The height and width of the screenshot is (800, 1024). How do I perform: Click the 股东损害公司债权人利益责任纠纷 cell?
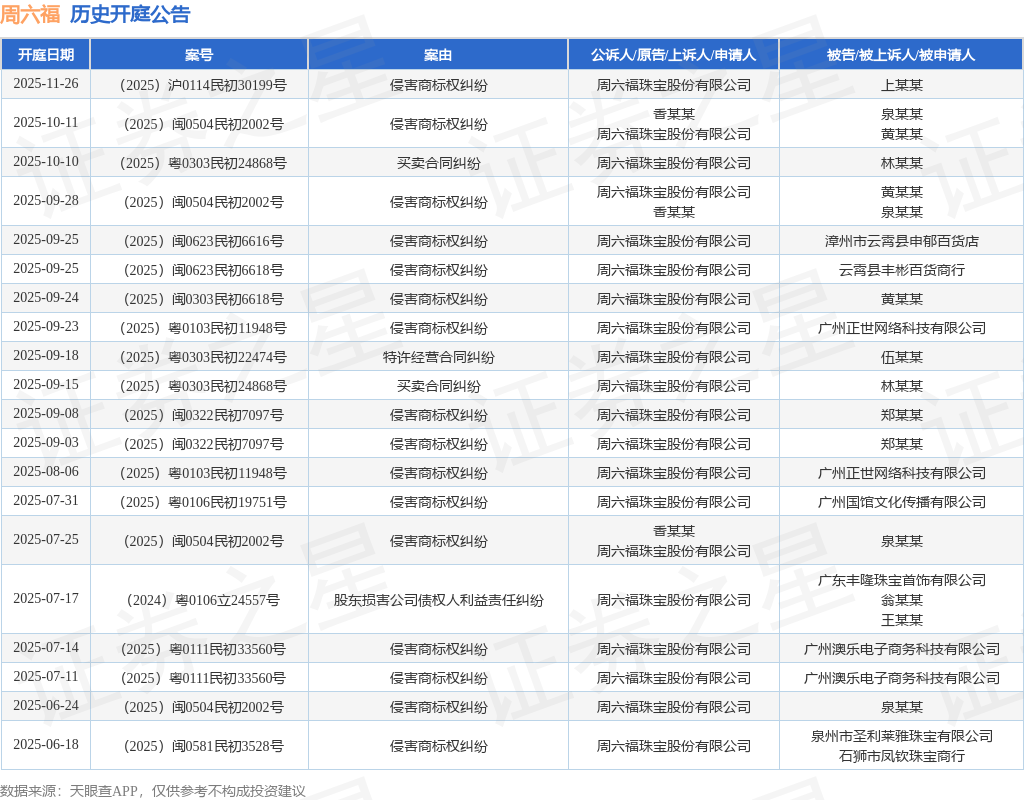438,600
